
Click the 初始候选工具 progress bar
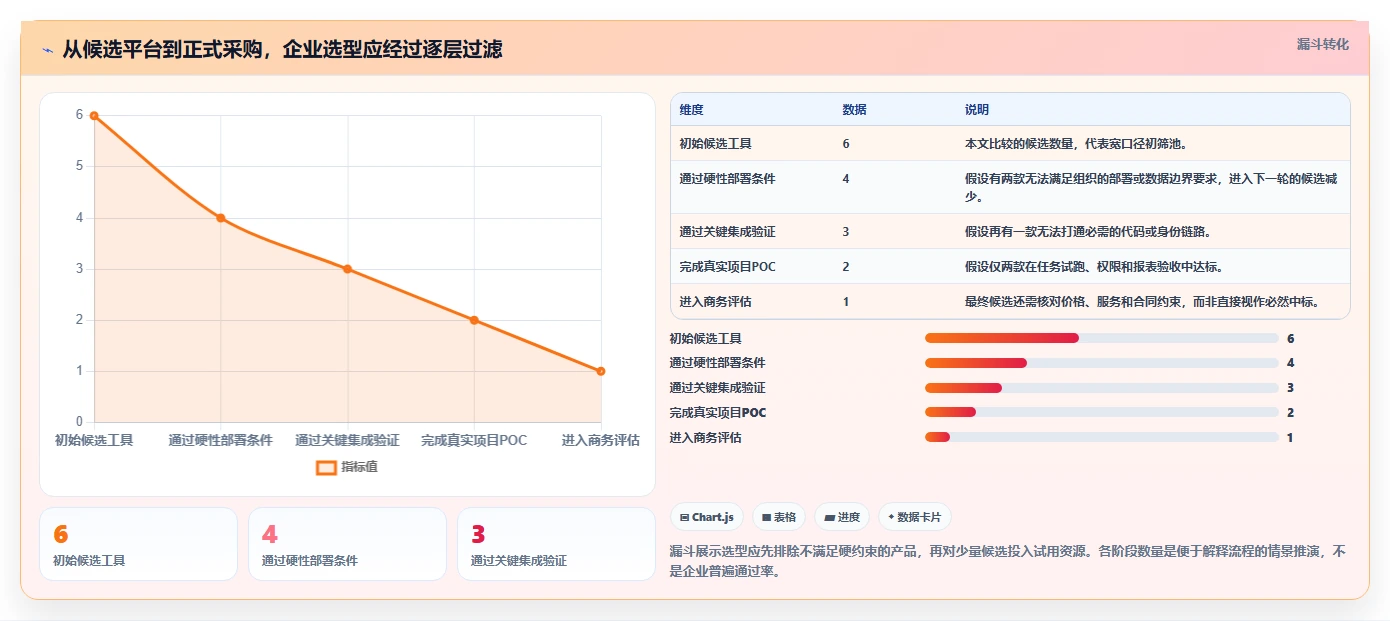[x=1101, y=338]
